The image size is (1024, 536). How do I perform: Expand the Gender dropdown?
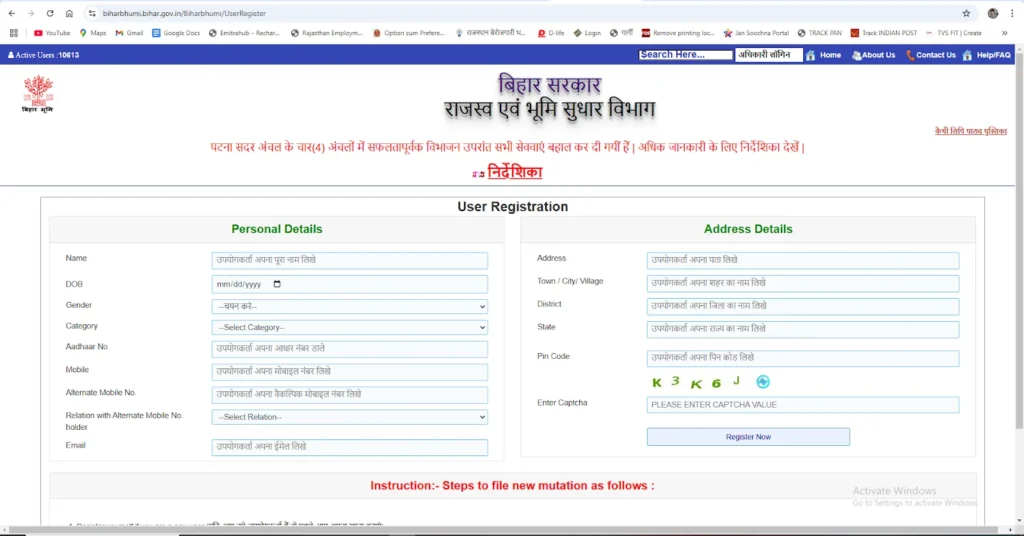point(349,306)
